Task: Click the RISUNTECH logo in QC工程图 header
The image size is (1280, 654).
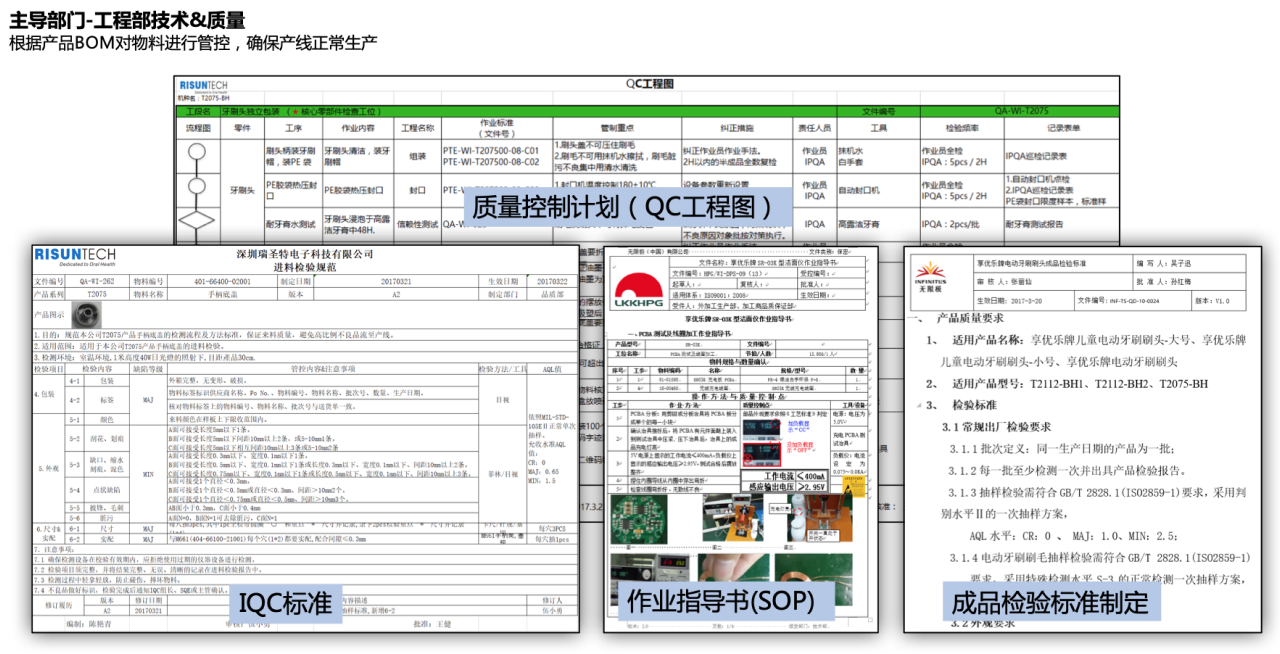Action: 203,87
